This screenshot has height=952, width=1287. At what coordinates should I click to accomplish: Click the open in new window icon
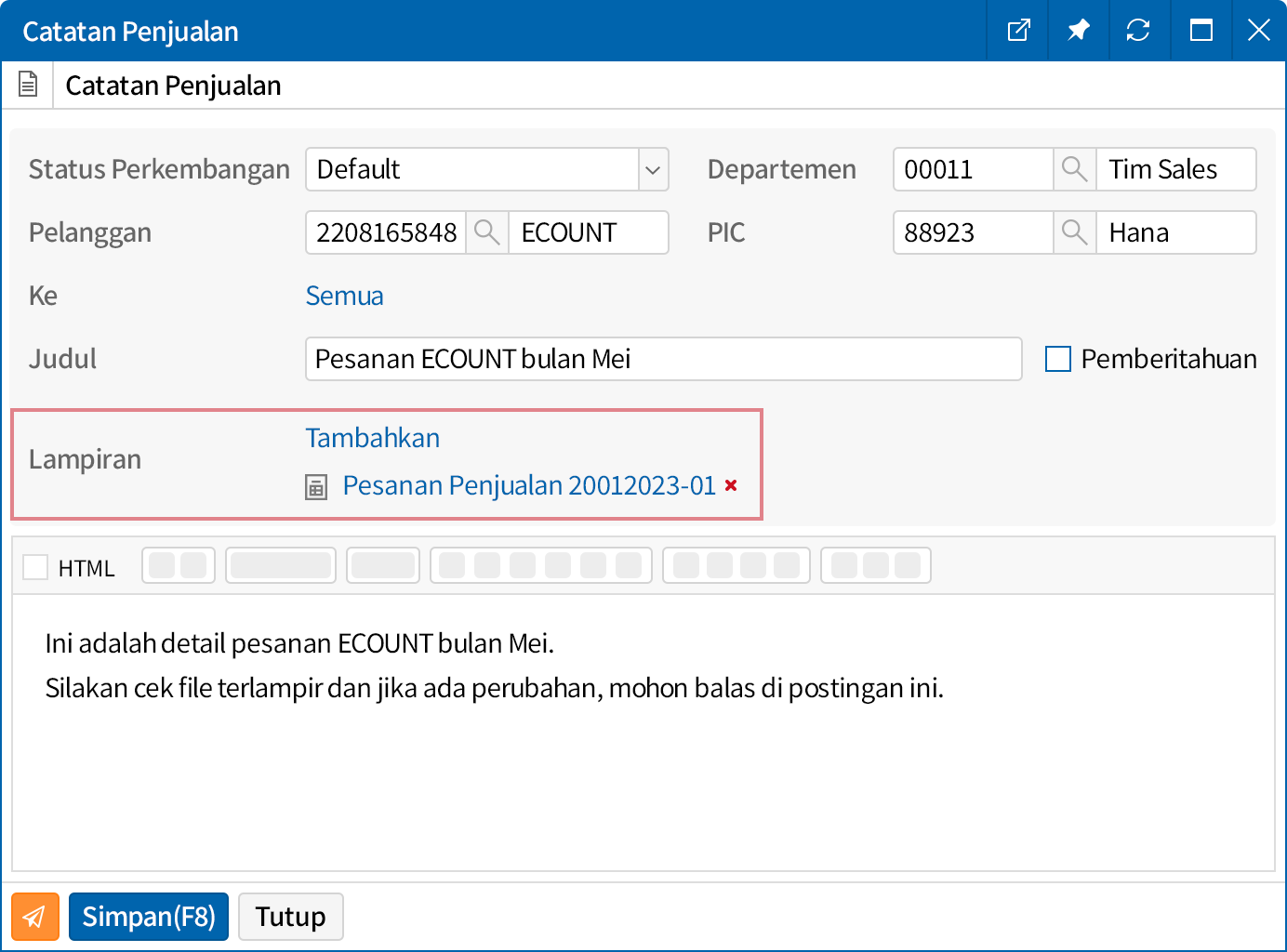pos(1018,31)
